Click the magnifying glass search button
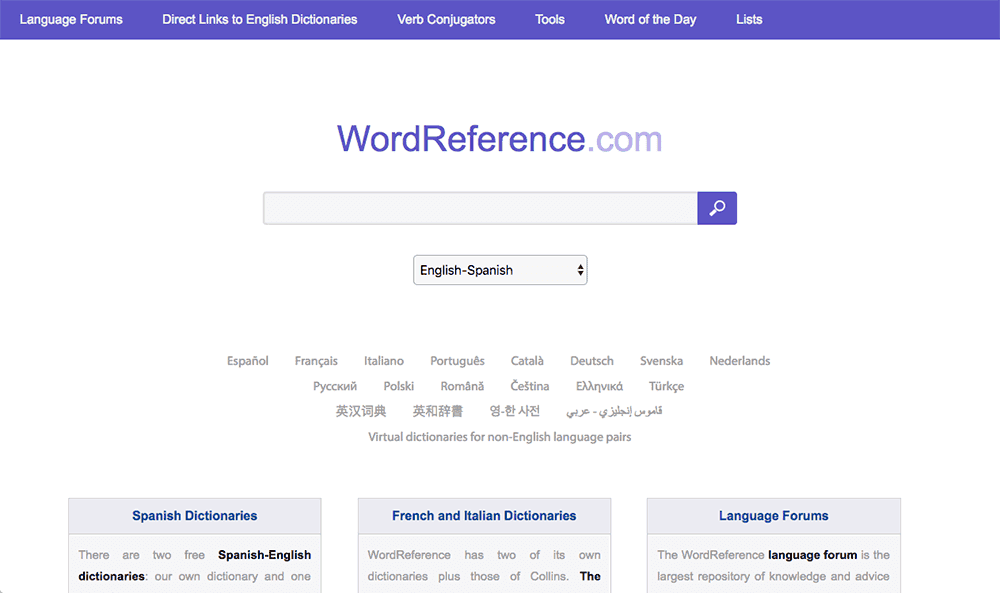1000x593 pixels. pyautogui.click(x=717, y=208)
